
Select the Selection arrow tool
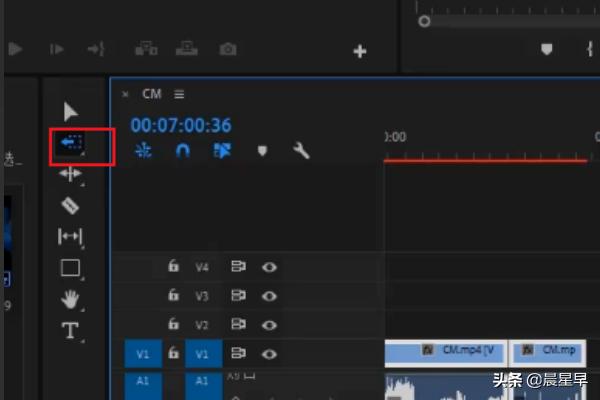tap(70, 111)
